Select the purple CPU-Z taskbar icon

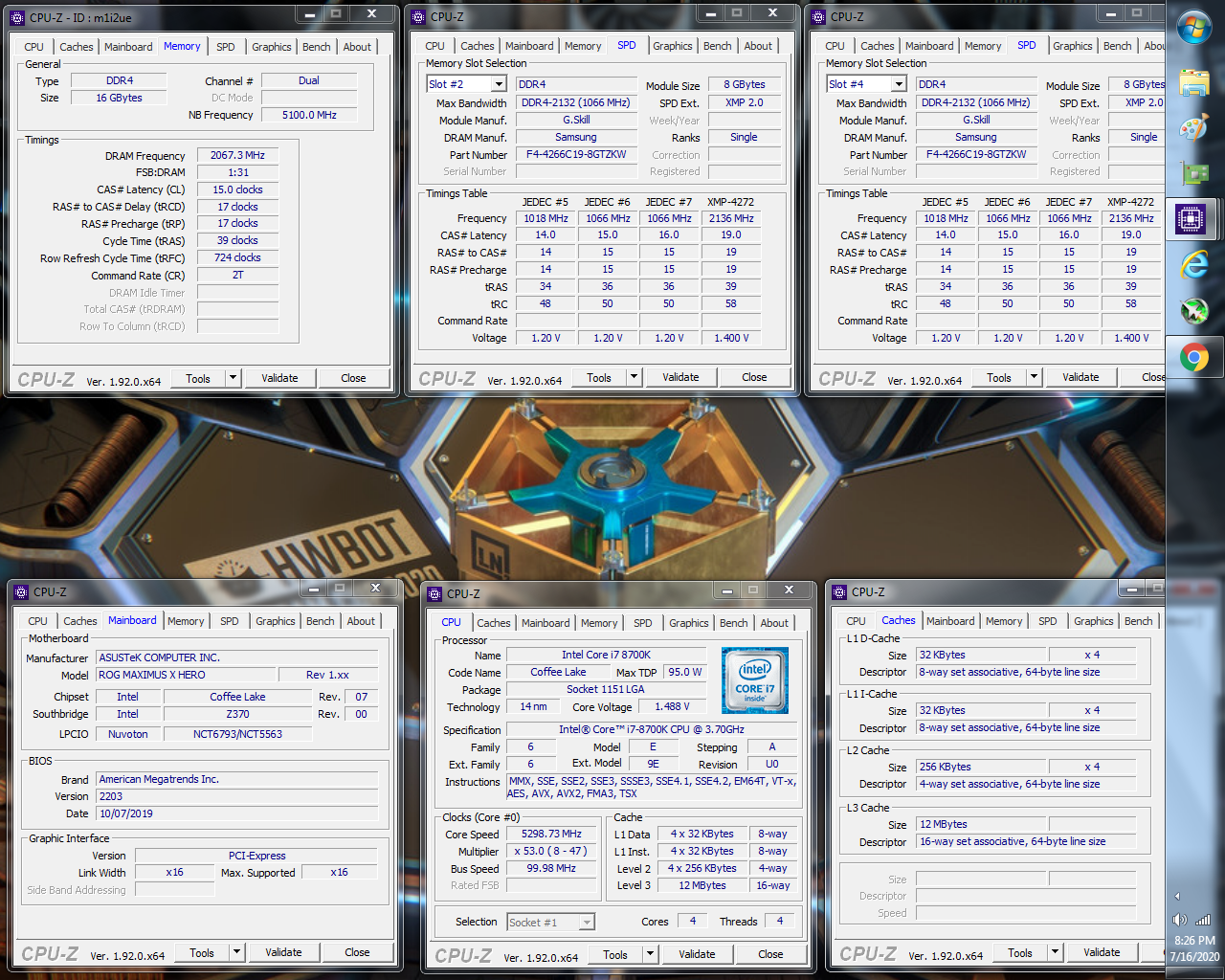coord(1191,219)
